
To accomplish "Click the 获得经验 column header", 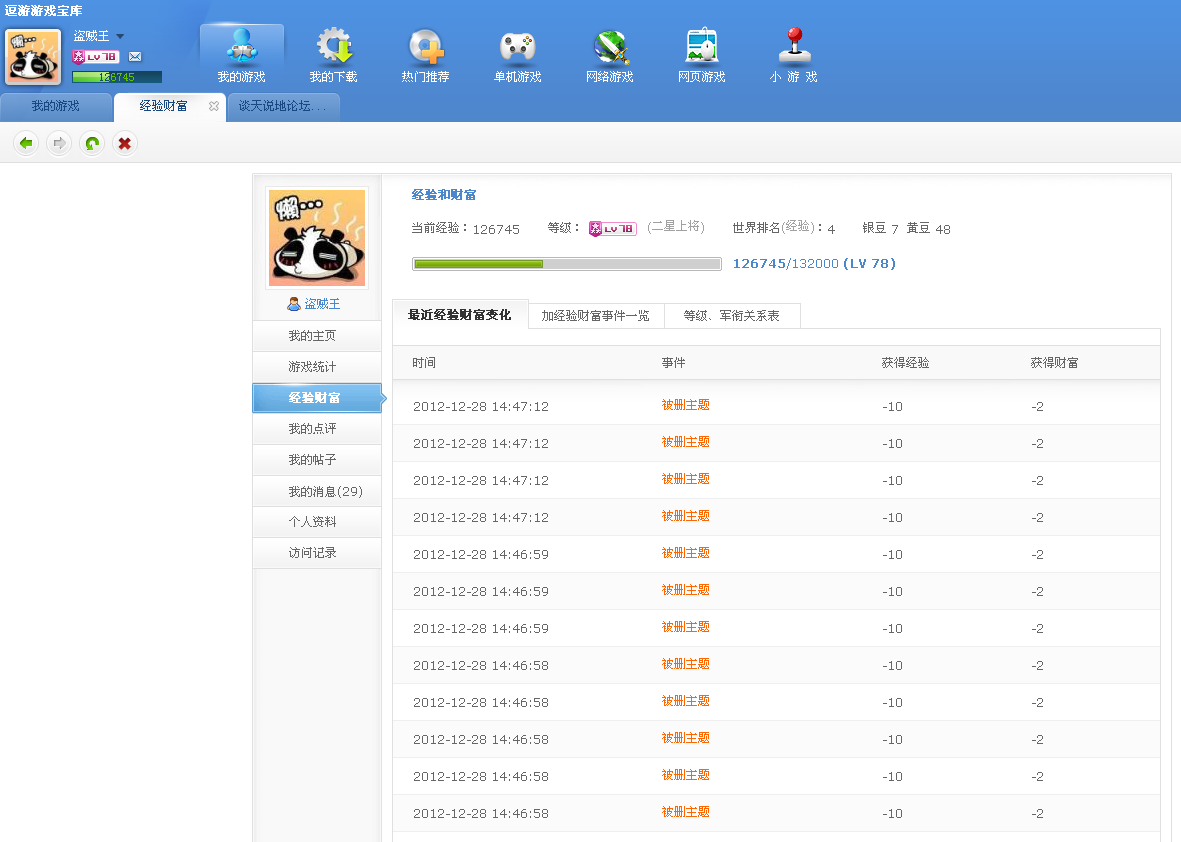I will (x=905, y=363).
